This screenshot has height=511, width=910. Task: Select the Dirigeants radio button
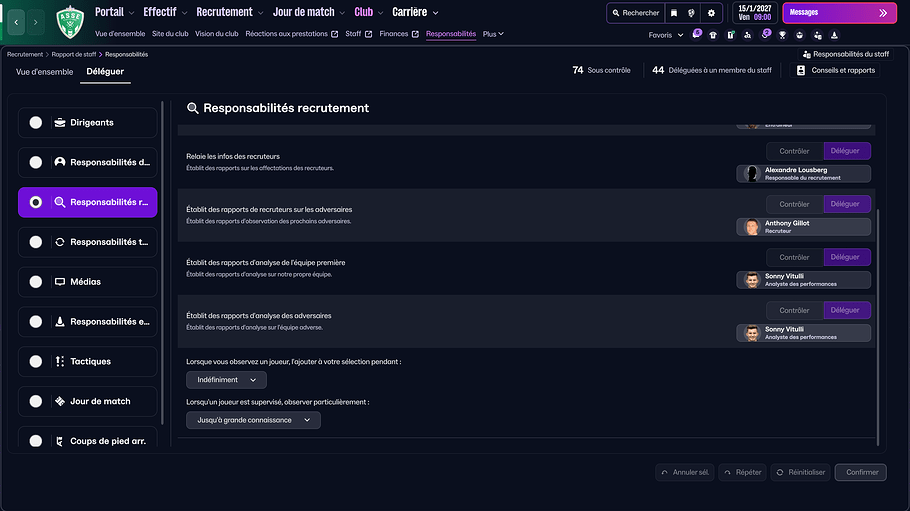tap(36, 123)
